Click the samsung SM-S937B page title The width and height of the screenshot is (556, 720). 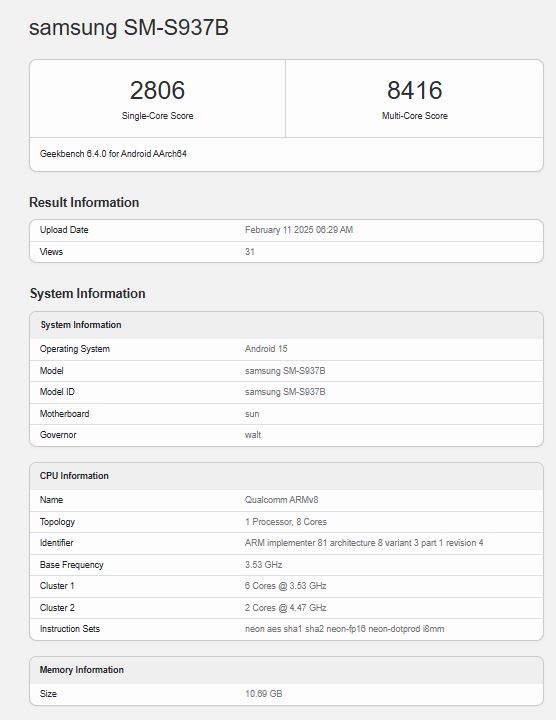tap(129, 27)
